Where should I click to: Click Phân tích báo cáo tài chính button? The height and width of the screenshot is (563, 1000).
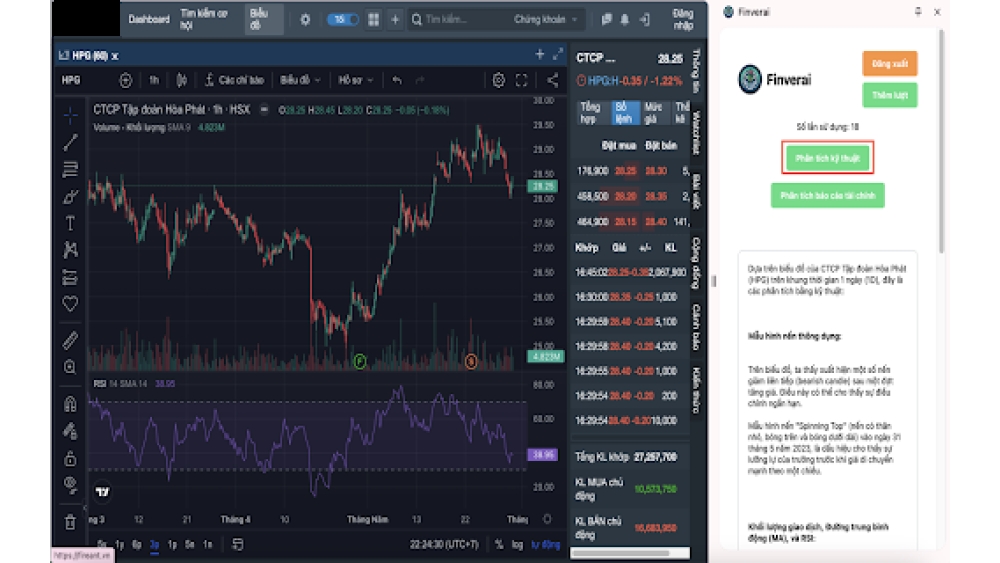point(827,196)
